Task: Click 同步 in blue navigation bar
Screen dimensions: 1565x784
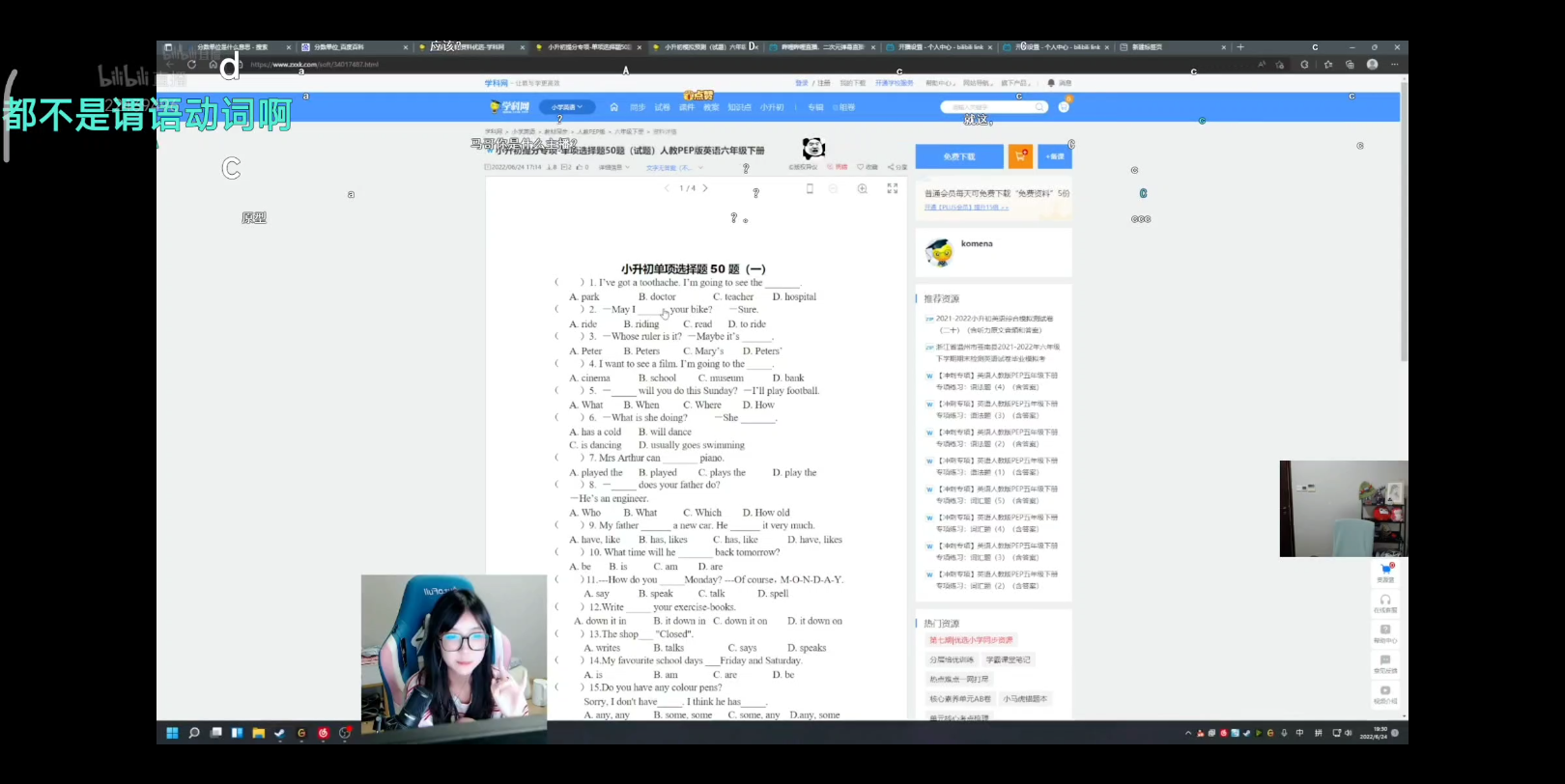Action: pos(638,107)
